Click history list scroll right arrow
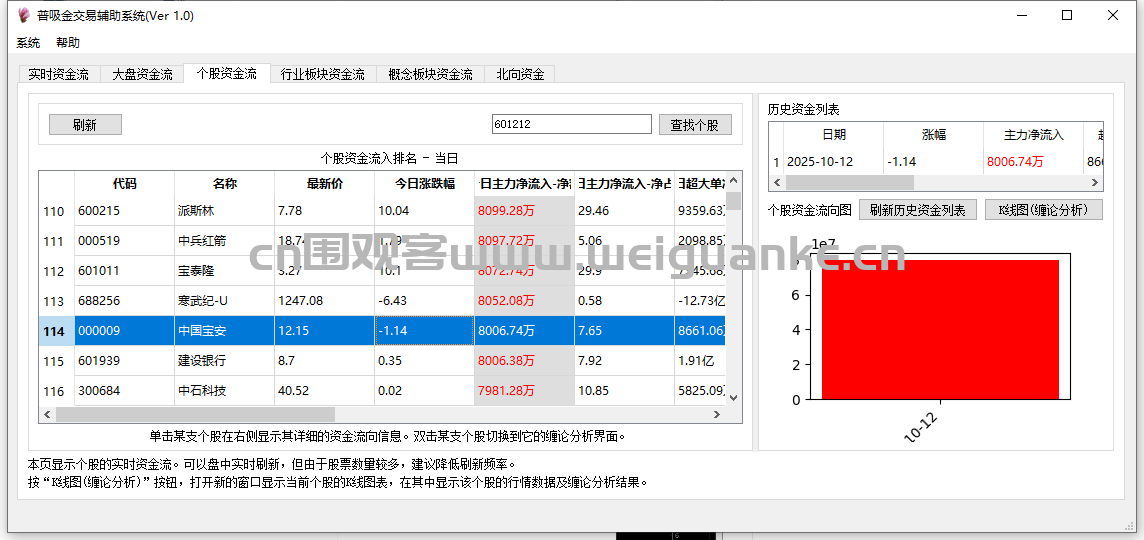This screenshot has width=1144, height=540. coord(1097,182)
